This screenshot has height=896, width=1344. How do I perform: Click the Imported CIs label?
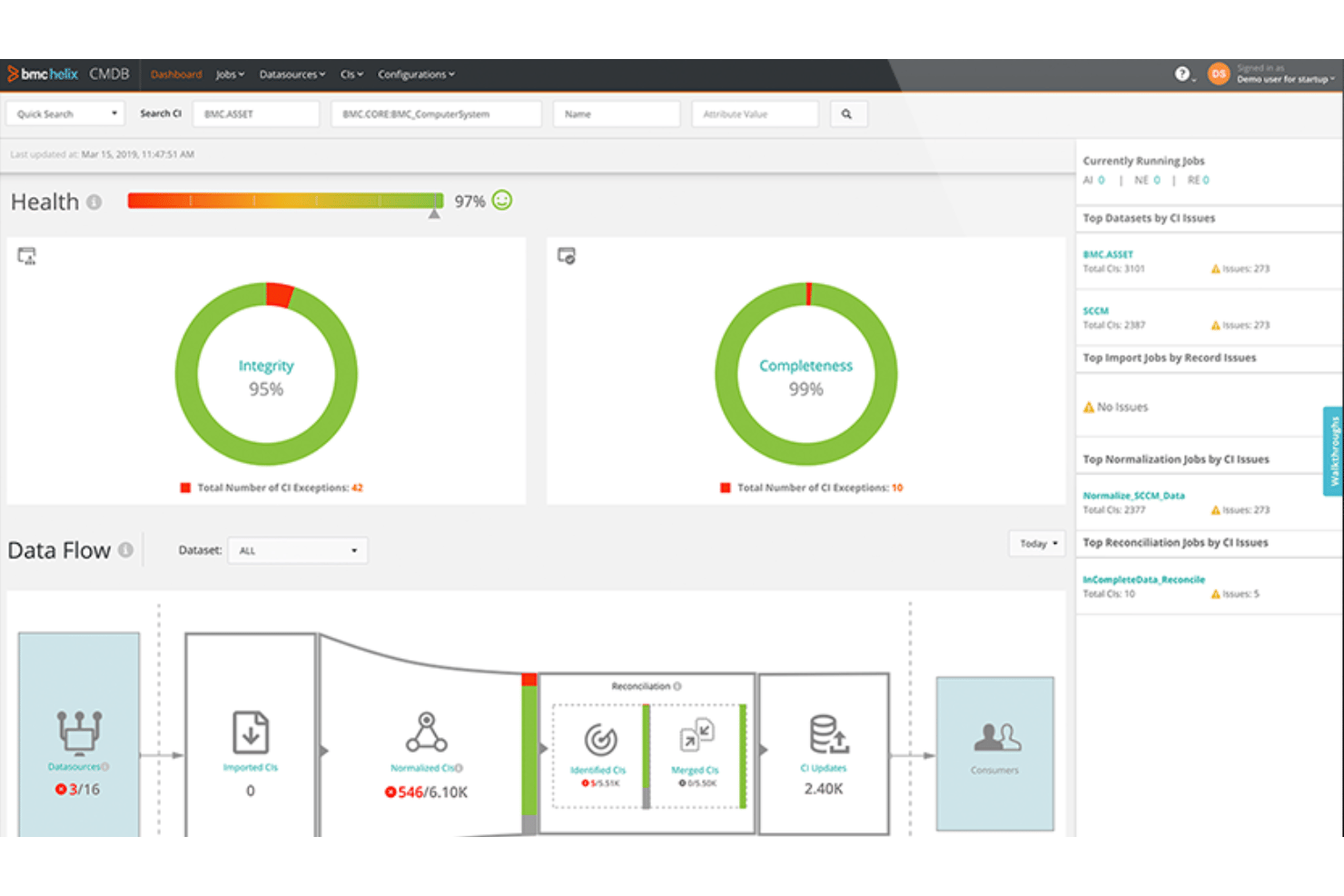click(x=251, y=768)
